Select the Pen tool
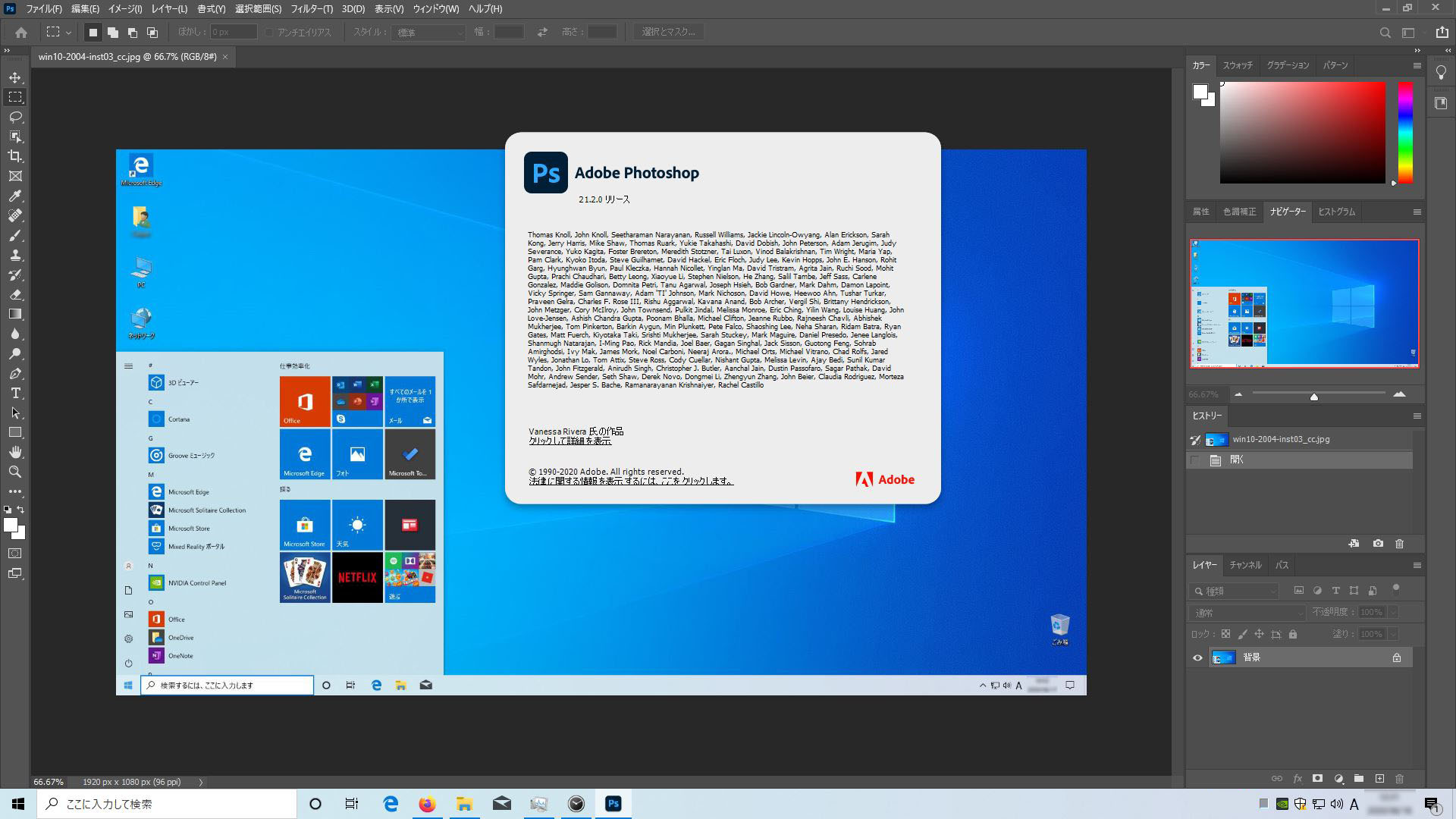 coord(15,373)
